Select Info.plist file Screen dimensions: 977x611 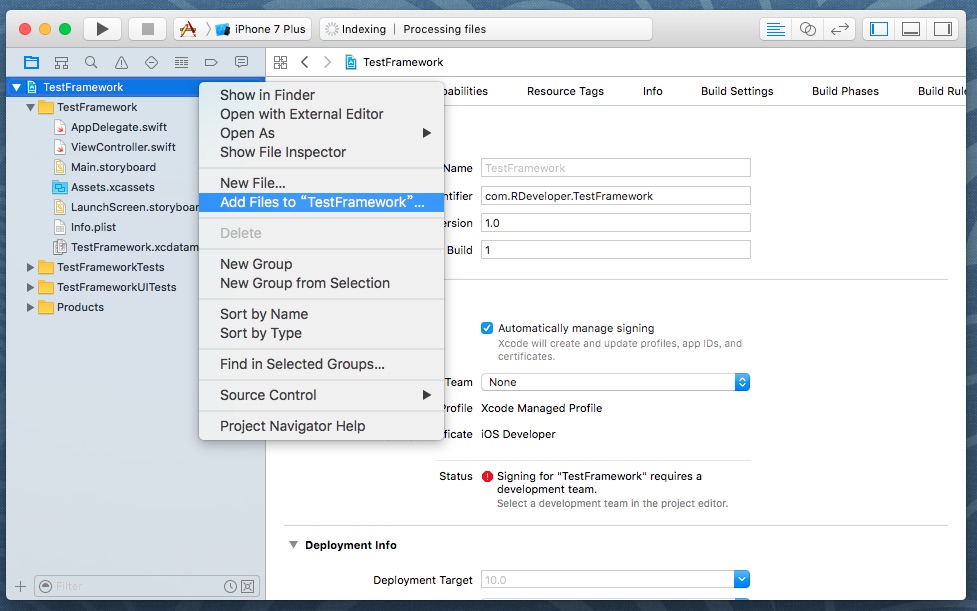(93, 227)
